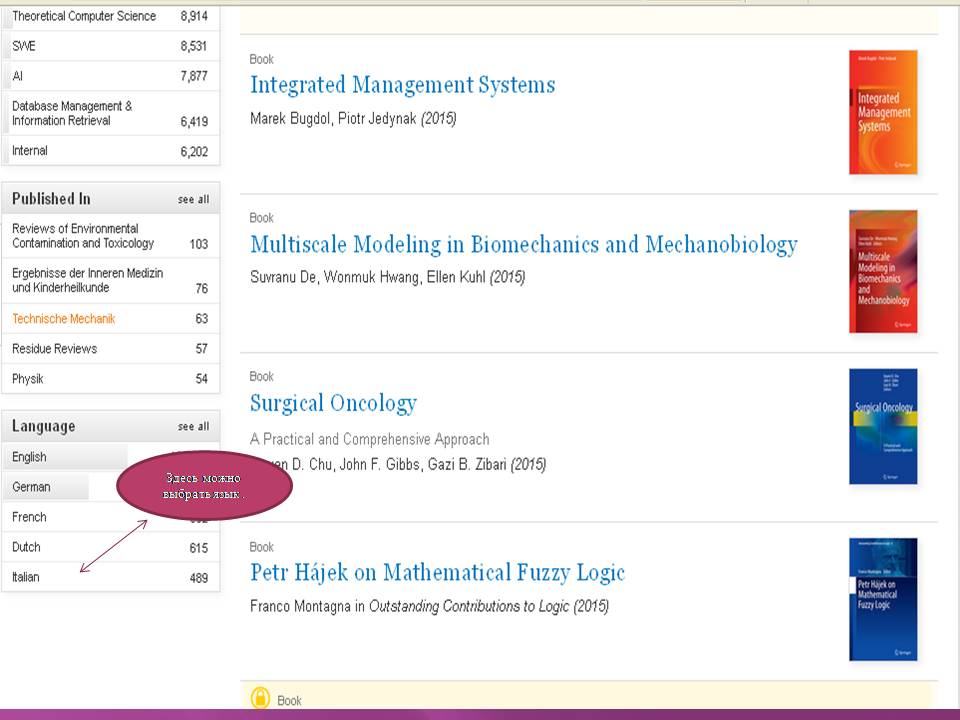Follow the Surgical Oncology title link
The image size is (960, 720).
click(333, 403)
